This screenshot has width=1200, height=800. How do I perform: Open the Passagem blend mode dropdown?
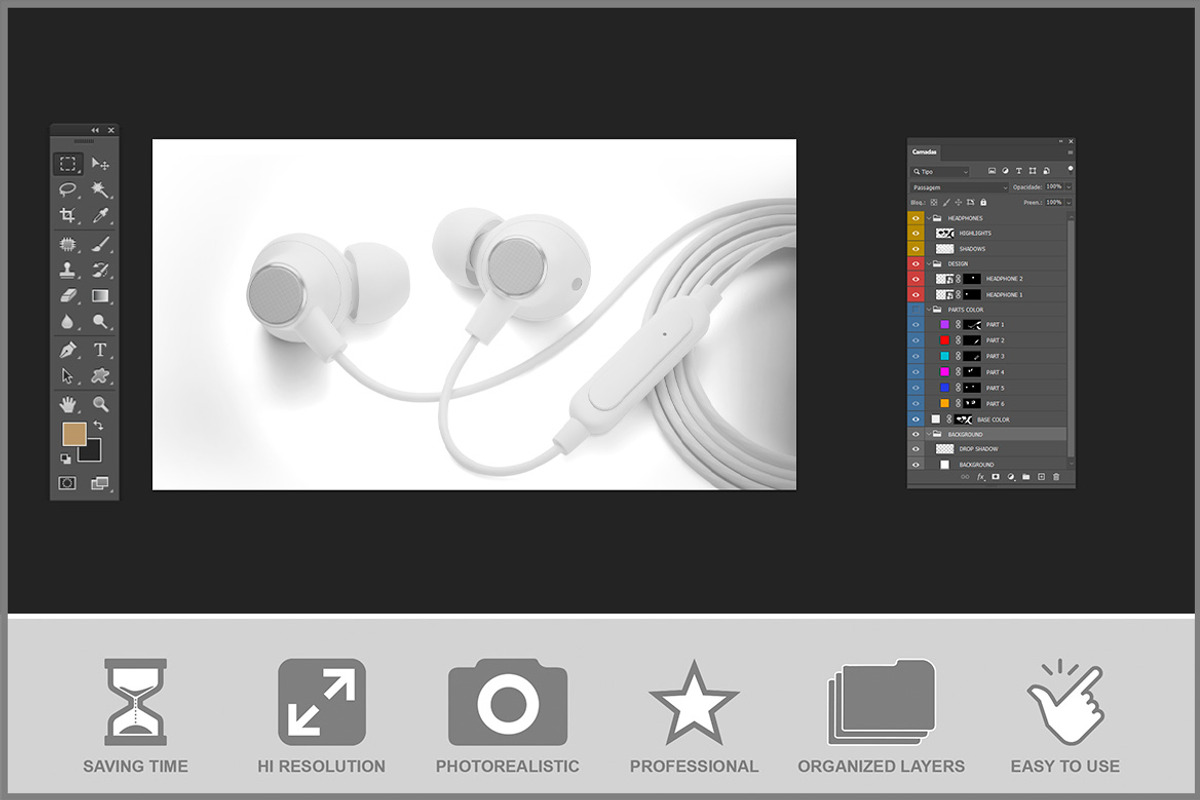coord(960,187)
